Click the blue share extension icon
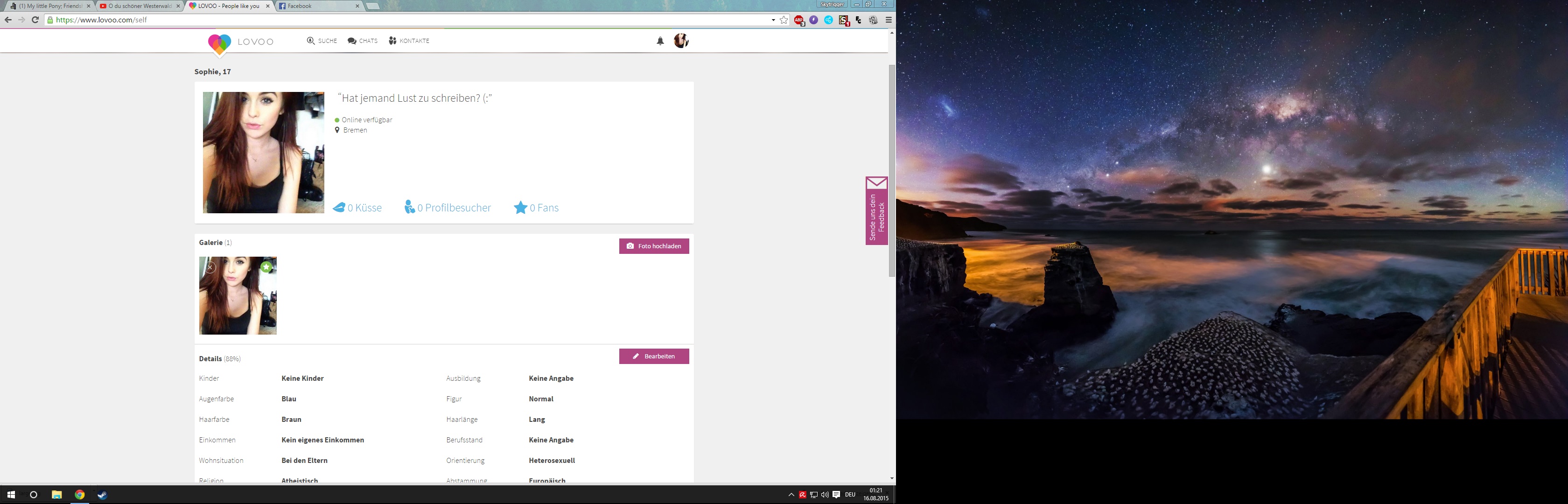 (828, 20)
